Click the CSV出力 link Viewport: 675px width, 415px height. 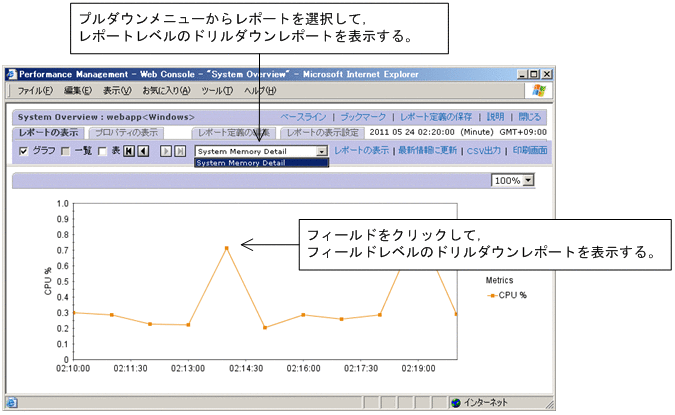coord(487,151)
